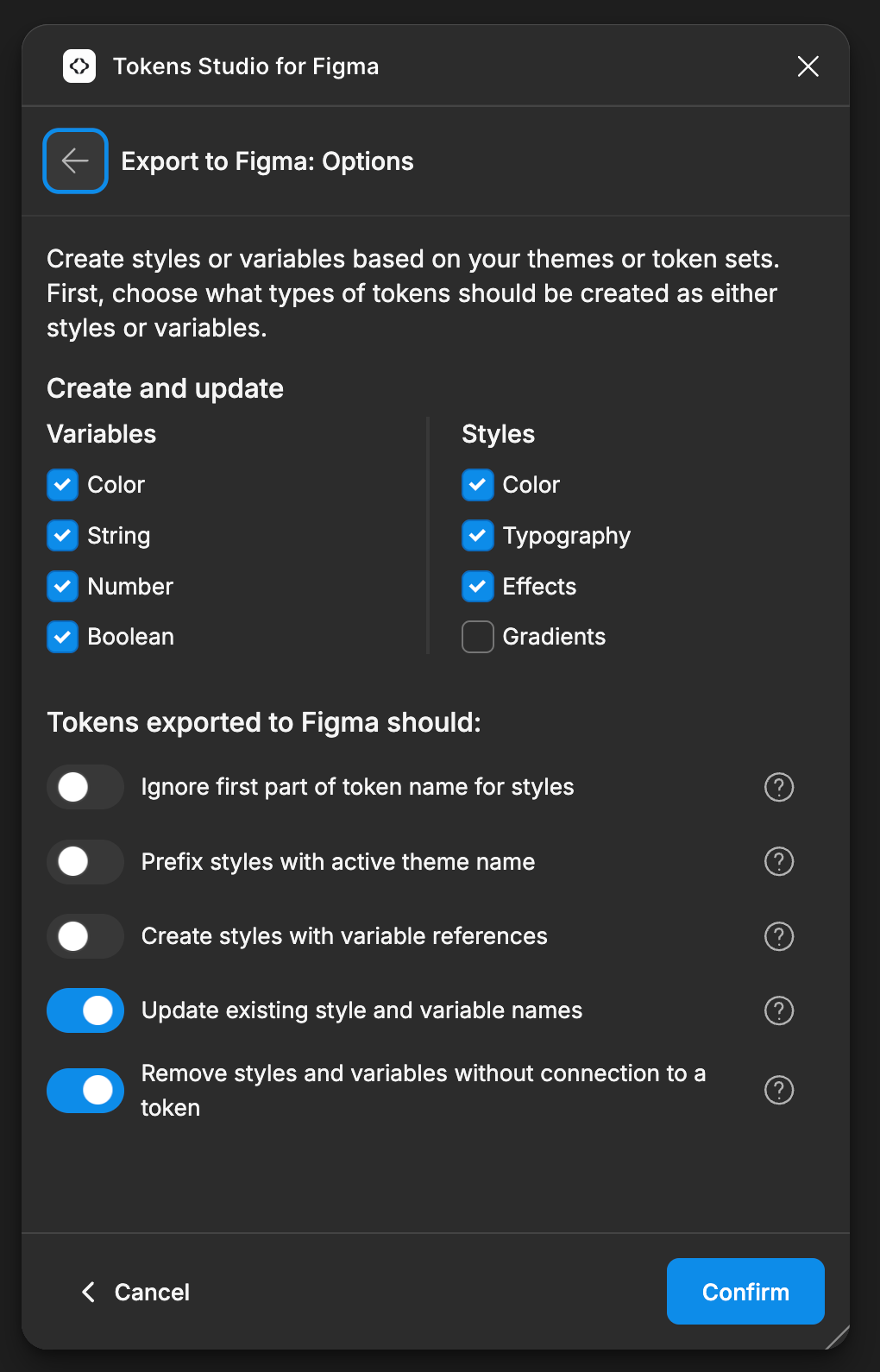Image resolution: width=880 pixels, height=1372 pixels.
Task: Disable Update existing style and variable names
Action: pyautogui.click(x=85, y=1010)
